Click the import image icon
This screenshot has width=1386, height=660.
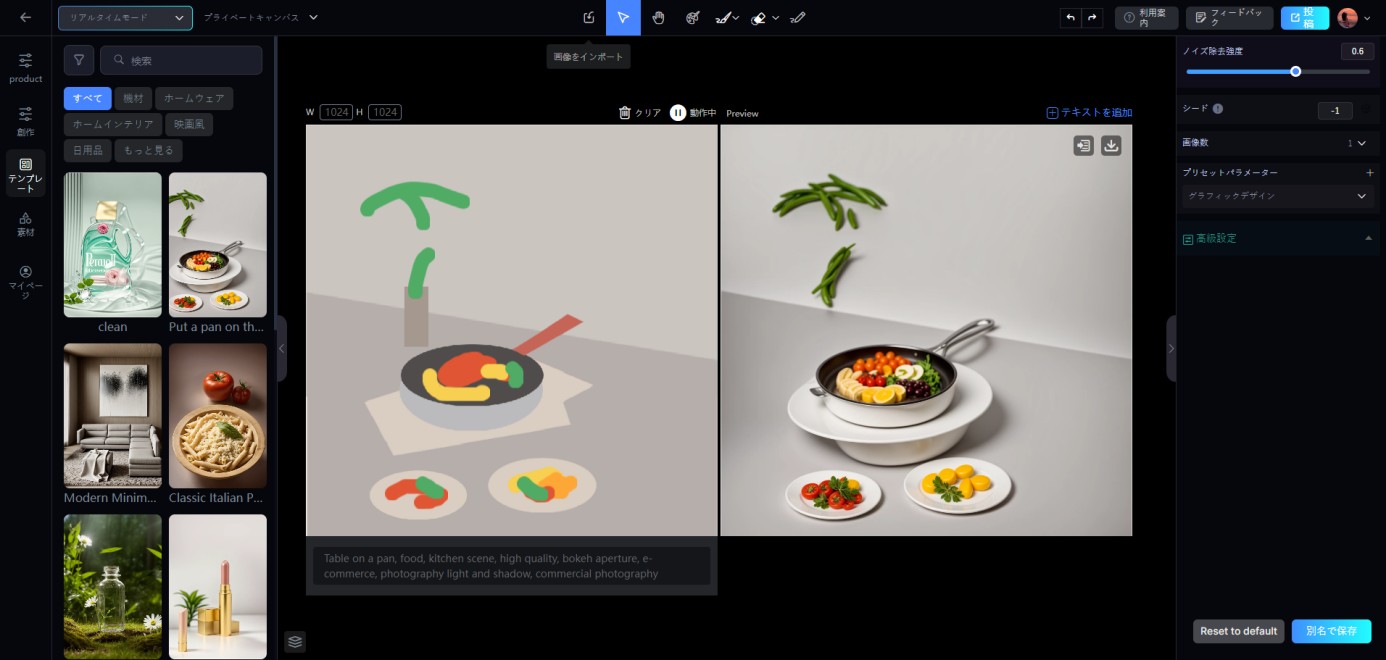pyautogui.click(x=589, y=18)
